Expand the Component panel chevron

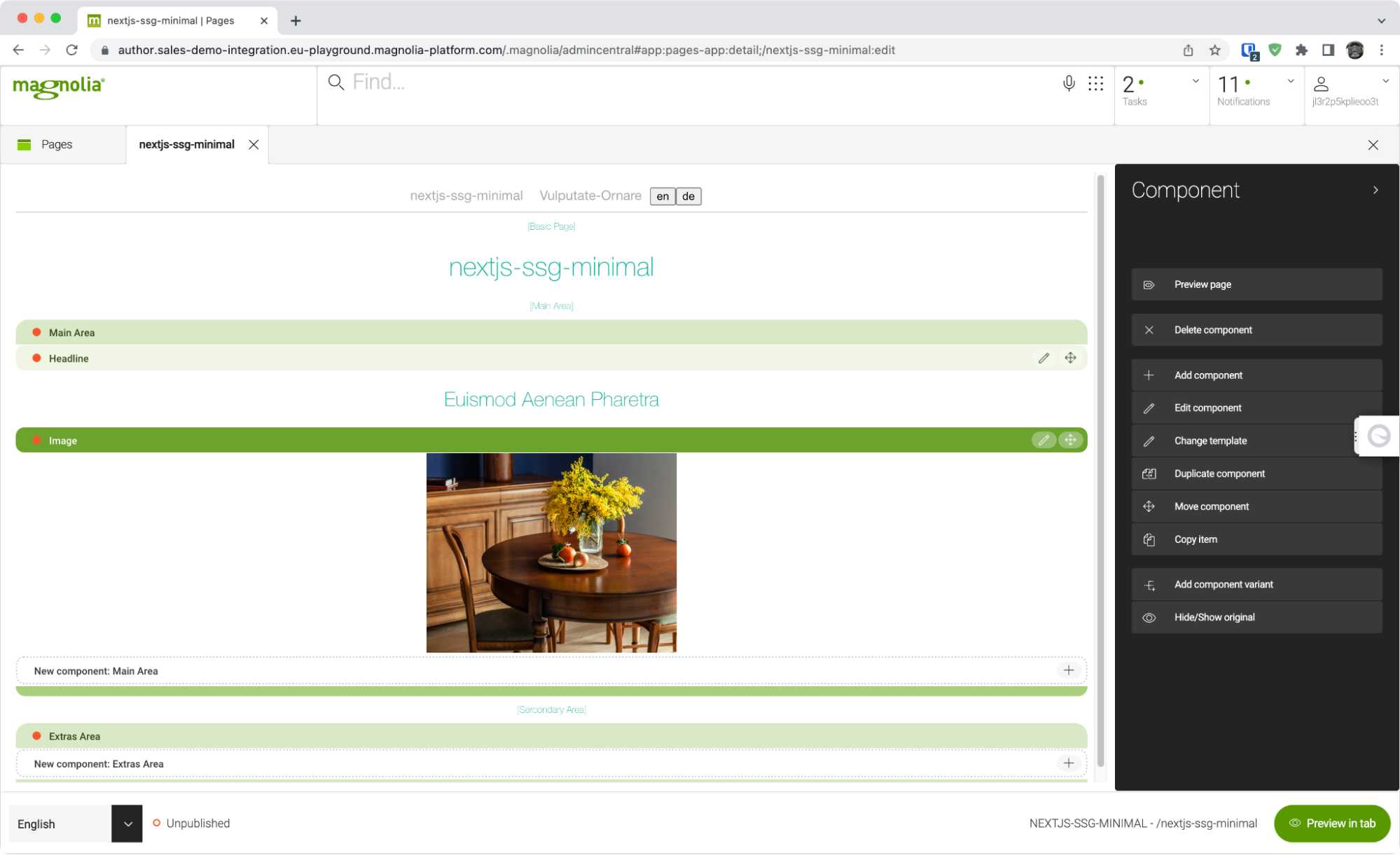coord(1376,190)
